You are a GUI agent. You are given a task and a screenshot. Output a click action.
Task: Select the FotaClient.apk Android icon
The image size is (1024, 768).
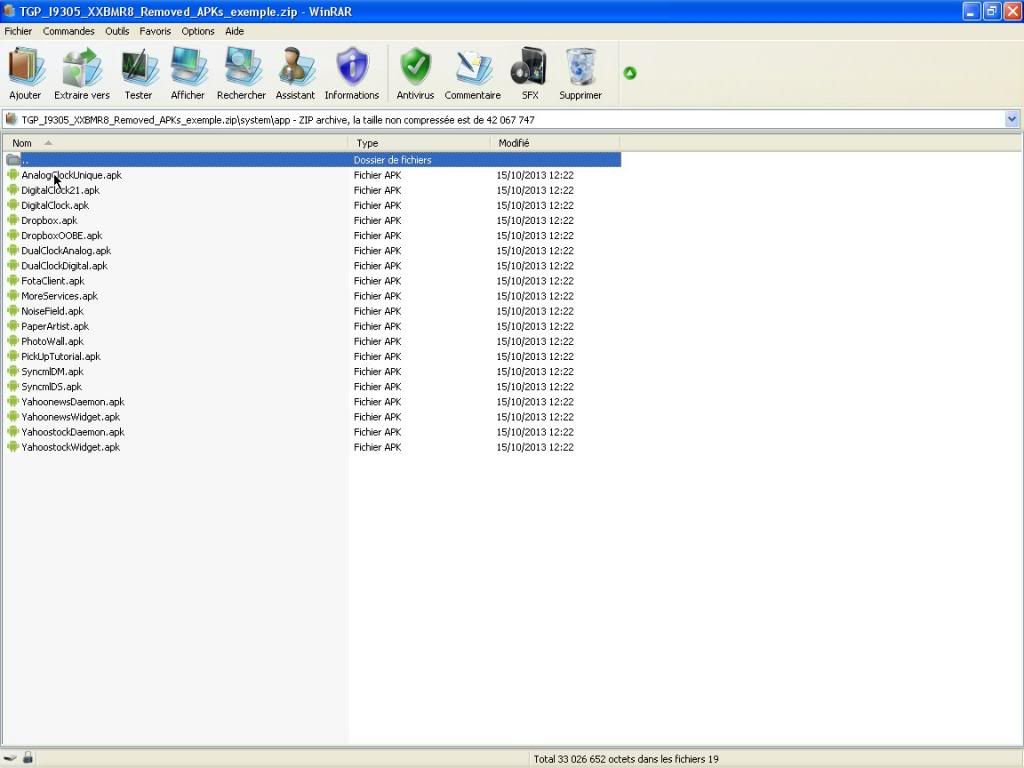12,281
